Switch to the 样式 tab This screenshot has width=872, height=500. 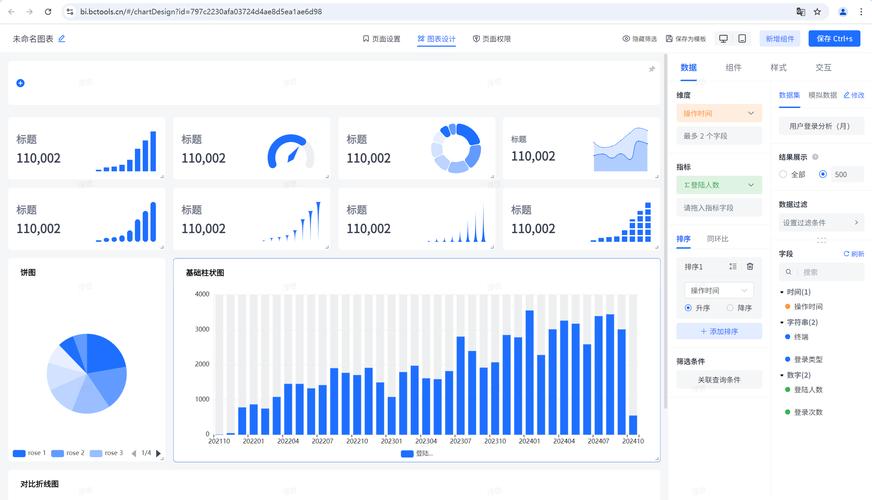coord(778,67)
